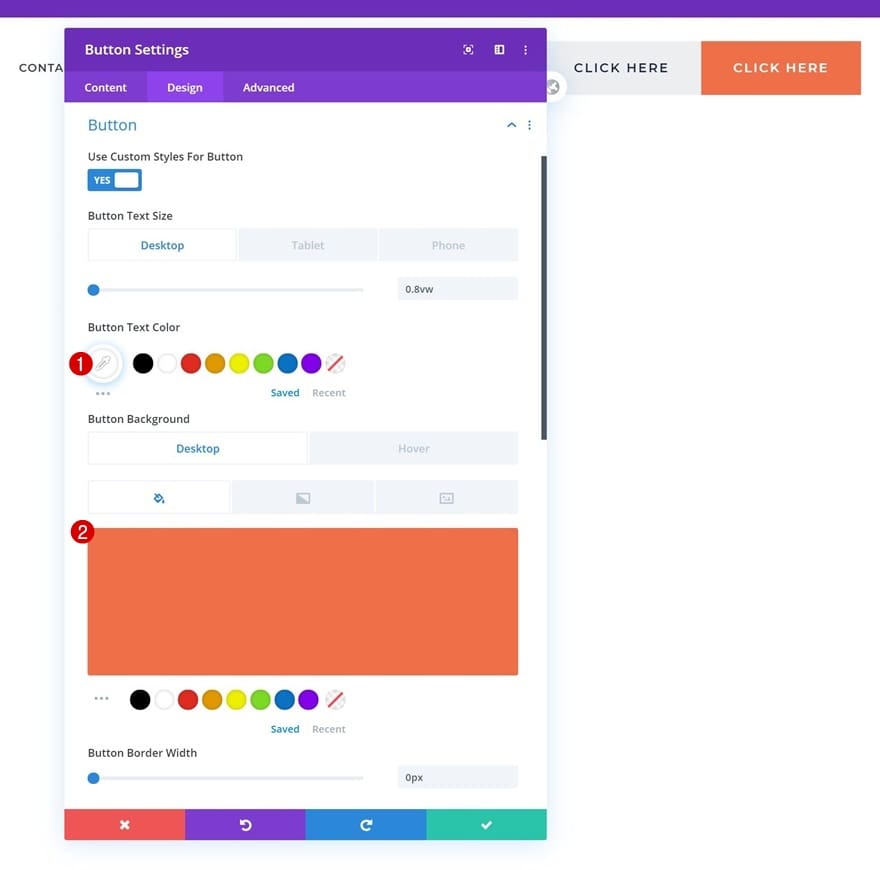
Task: Switch to the Content tab
Action: [x=106, y=88]
